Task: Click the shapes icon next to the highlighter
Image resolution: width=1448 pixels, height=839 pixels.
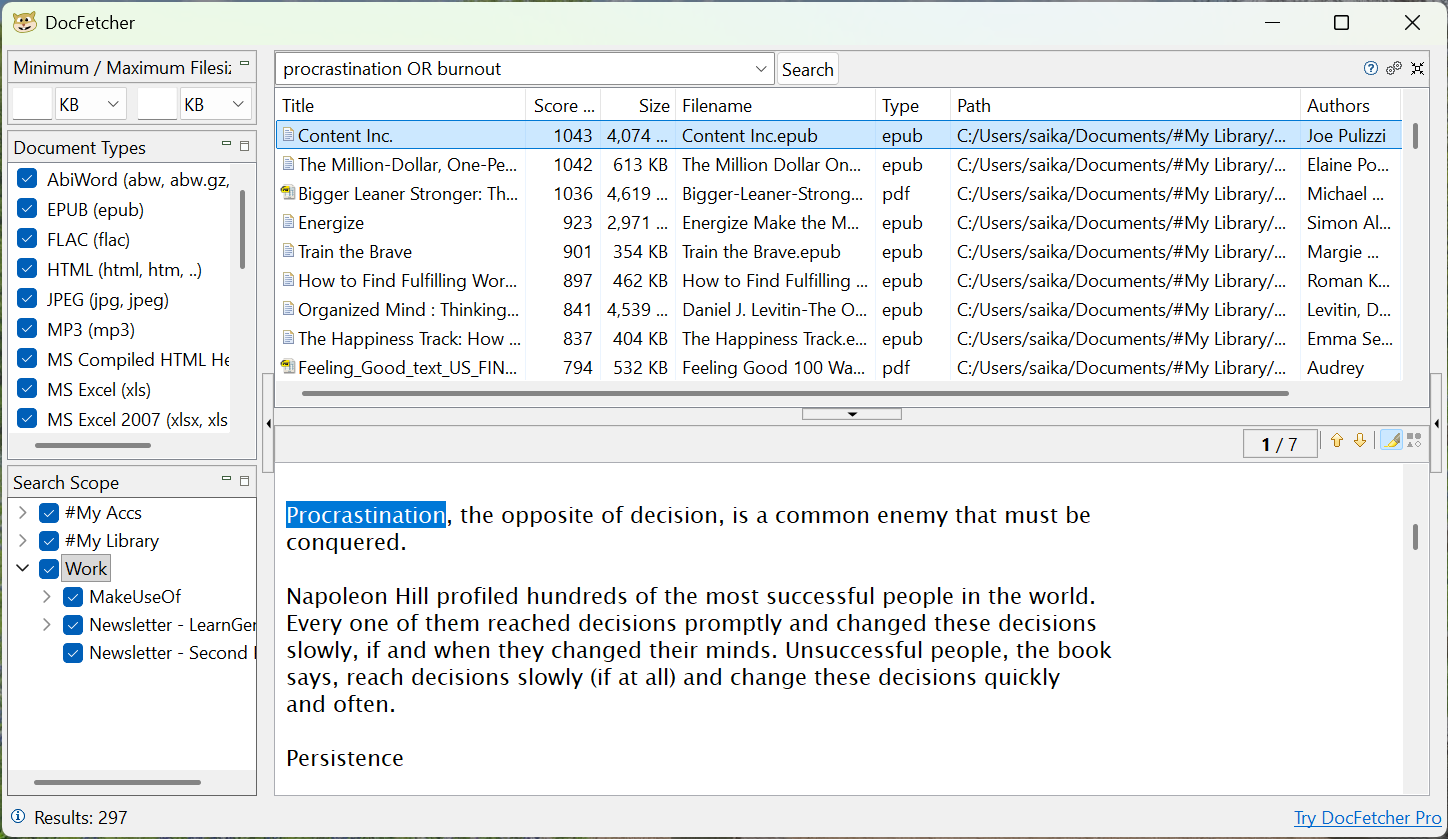Action: (x=1413, y=440)
